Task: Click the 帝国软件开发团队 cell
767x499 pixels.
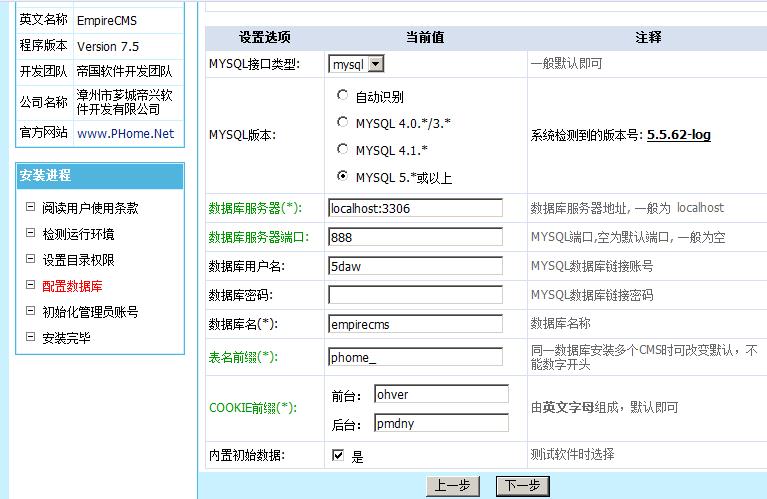Action: (x=129, y=72)
